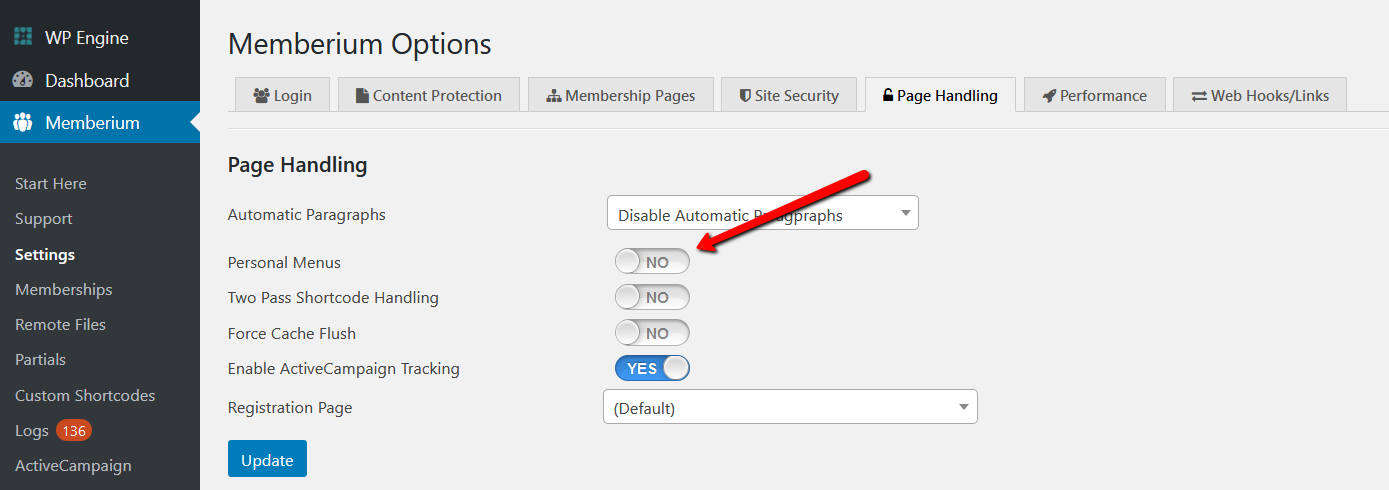Click the file icon on Content Protection tab
Viewport: 1389px width, 490px height.
tap(362, 96)
